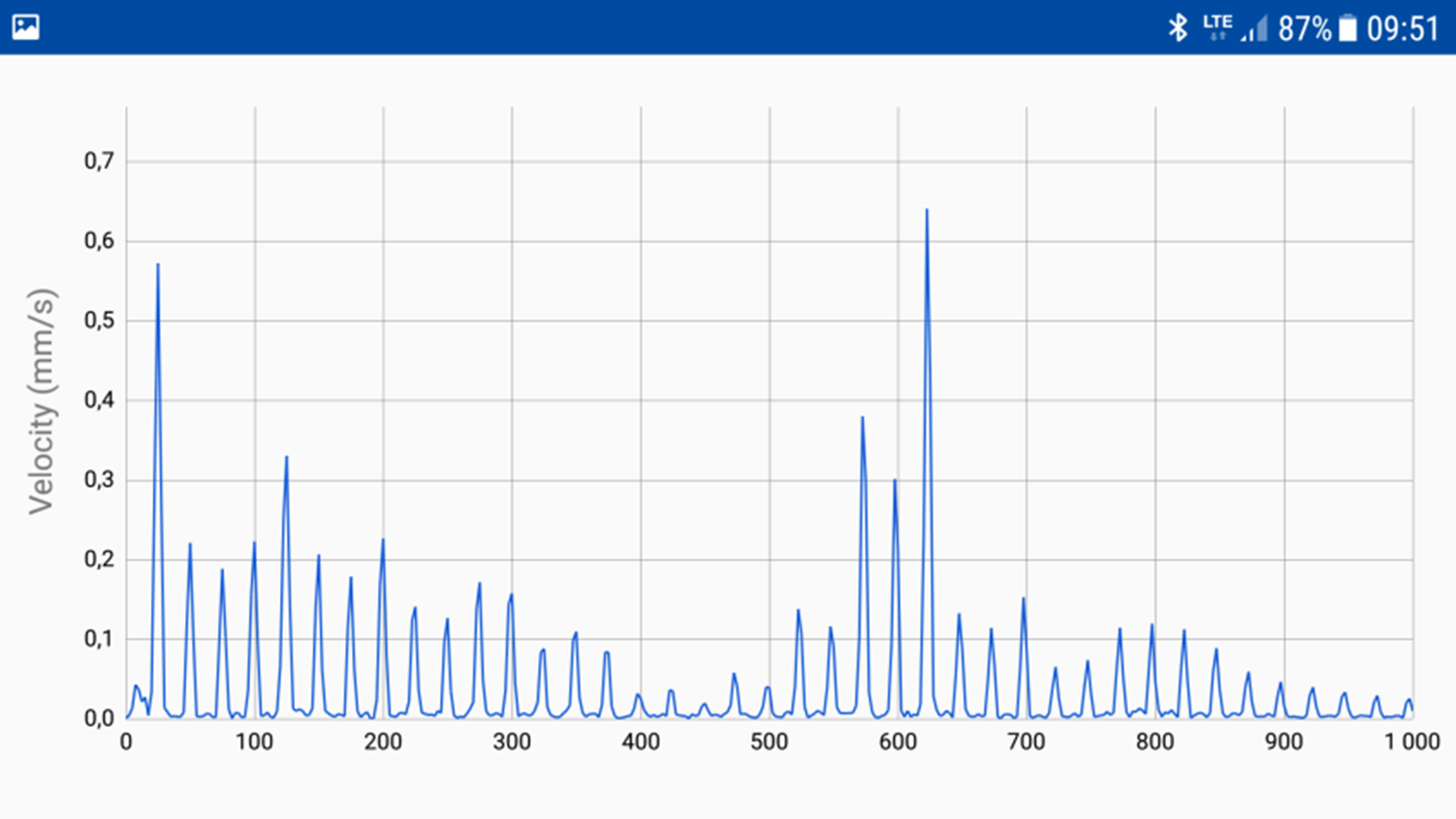Tap the 87% battery percentage text
This screenshot has height=819, width=1456.
tap(1304, 28)
